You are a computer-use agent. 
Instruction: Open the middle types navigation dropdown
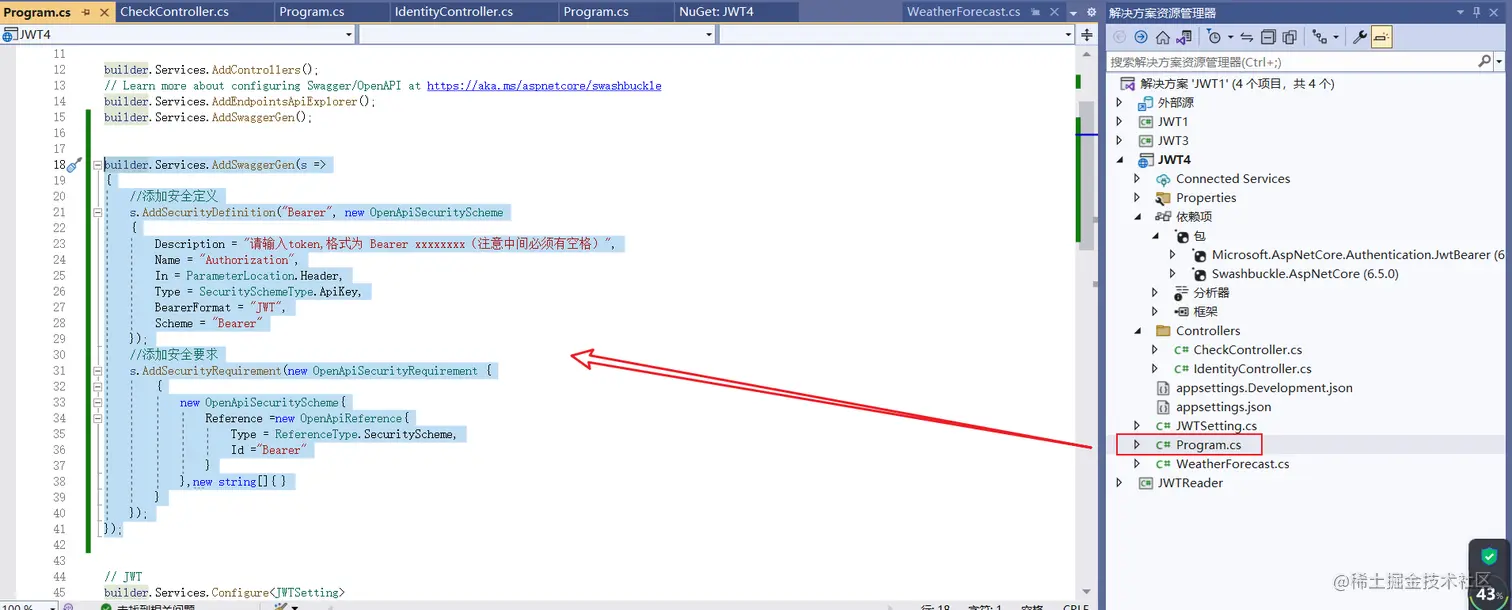coord(537,34)
